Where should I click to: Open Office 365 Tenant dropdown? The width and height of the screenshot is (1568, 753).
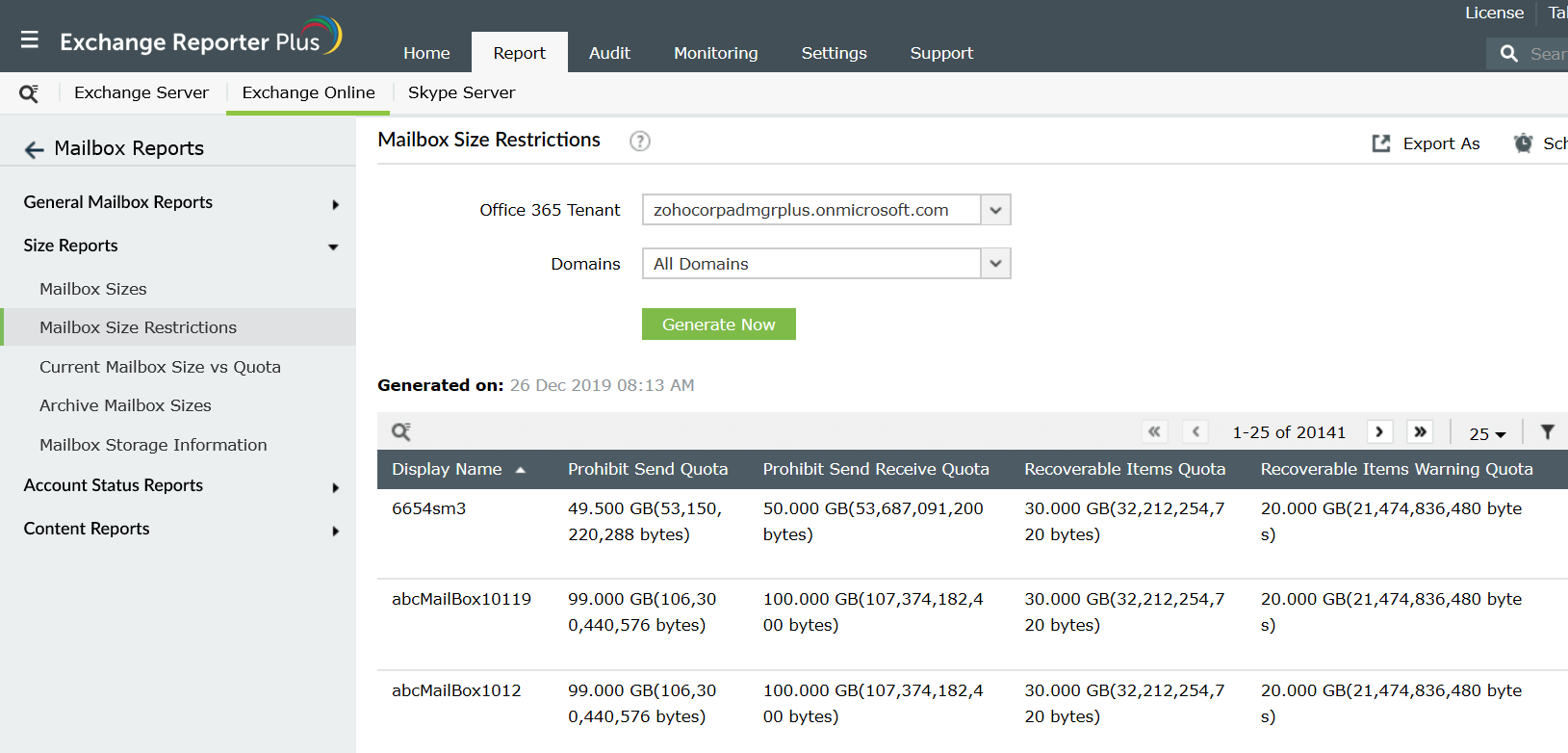pyautogui.click(x=995, y=210)
